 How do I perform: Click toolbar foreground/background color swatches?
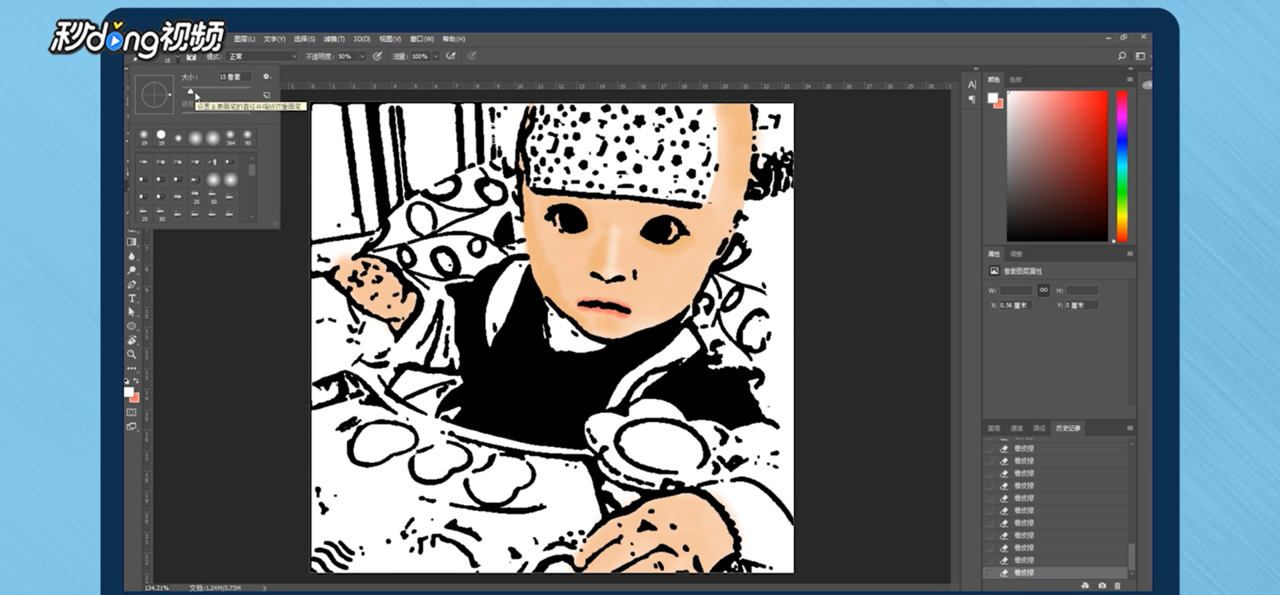[131, 395]
